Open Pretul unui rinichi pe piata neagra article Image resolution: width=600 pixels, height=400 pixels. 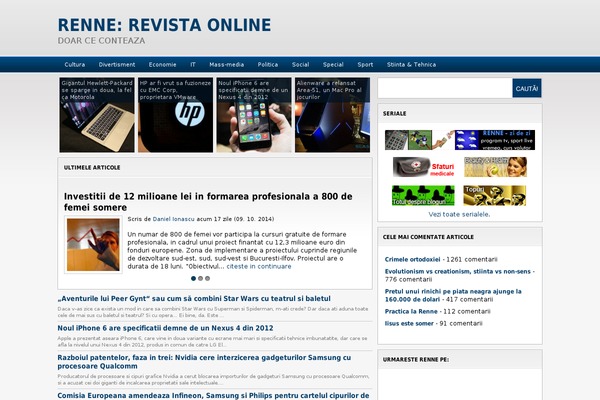(x=453, y=296)
